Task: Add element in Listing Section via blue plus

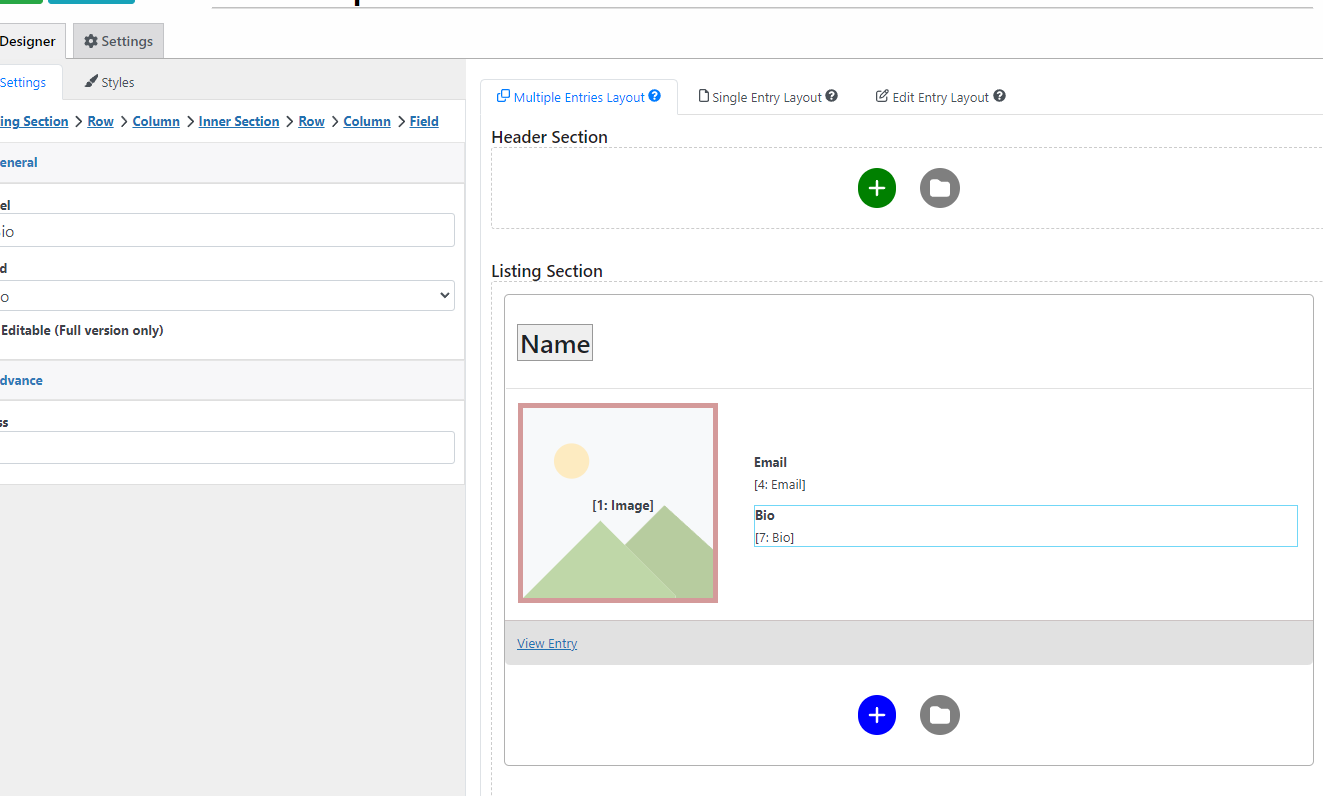Action: pos(877,715)
